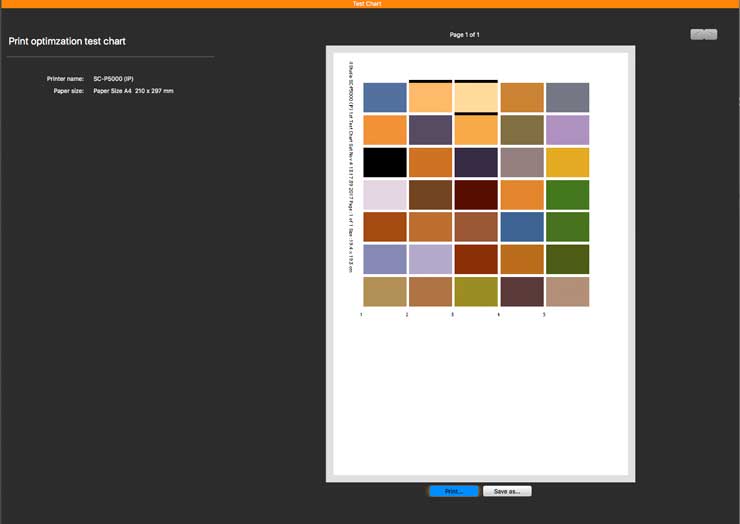Click the blue Print... button
740x524 pixels.
(x=454, y=491)
